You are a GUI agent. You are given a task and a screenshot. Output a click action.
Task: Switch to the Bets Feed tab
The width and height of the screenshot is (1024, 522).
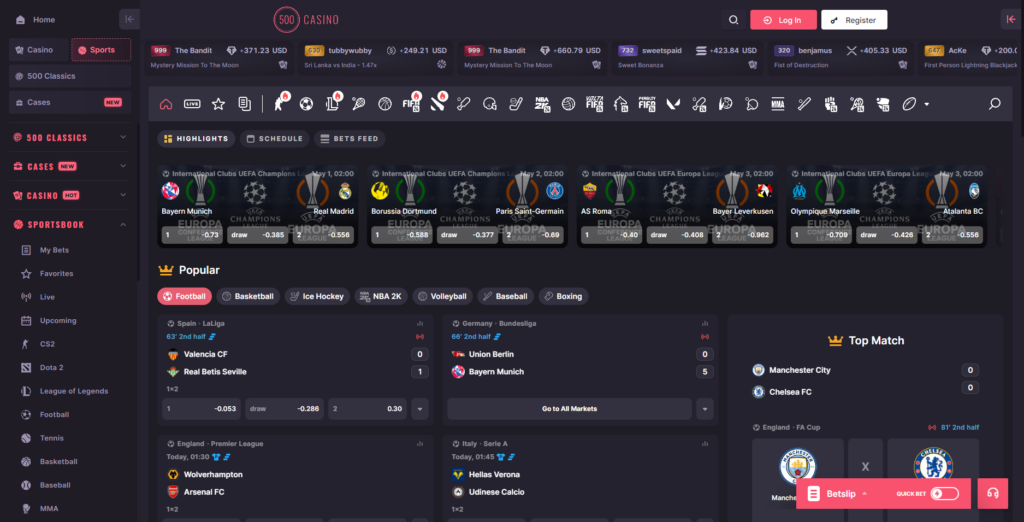click(x=350, y=139)
